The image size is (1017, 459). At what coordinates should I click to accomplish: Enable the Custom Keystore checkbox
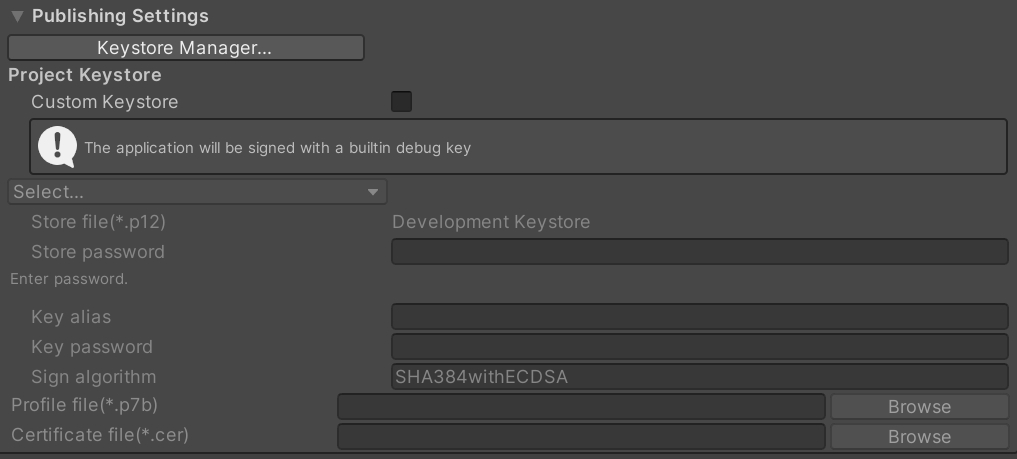401,101
